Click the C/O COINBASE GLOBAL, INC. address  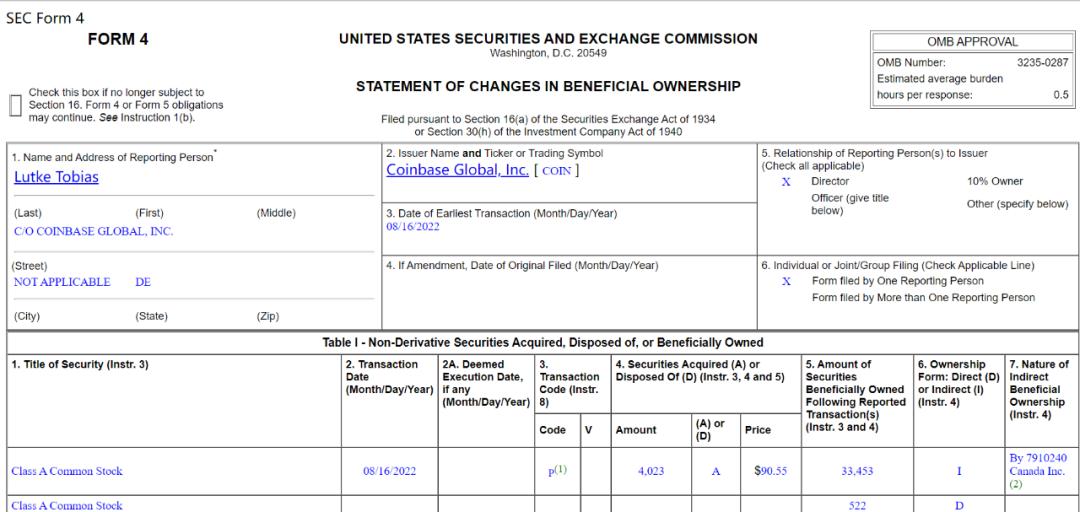click(x=93, y=232)
